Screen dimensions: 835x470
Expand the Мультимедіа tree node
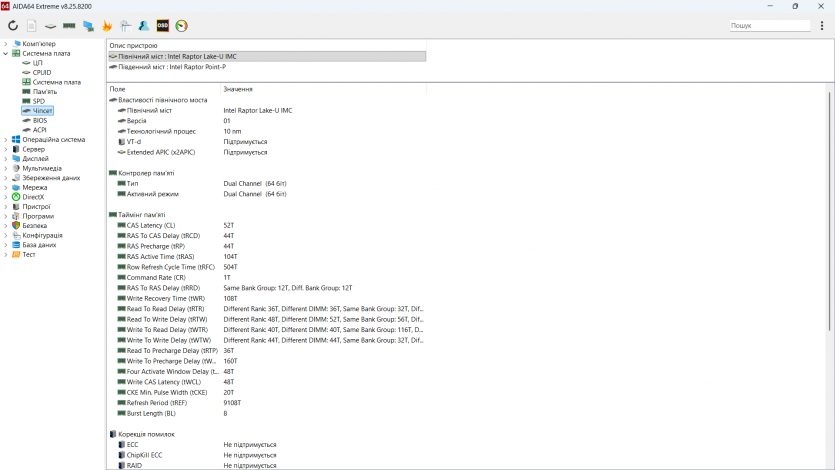coord(5,168)
